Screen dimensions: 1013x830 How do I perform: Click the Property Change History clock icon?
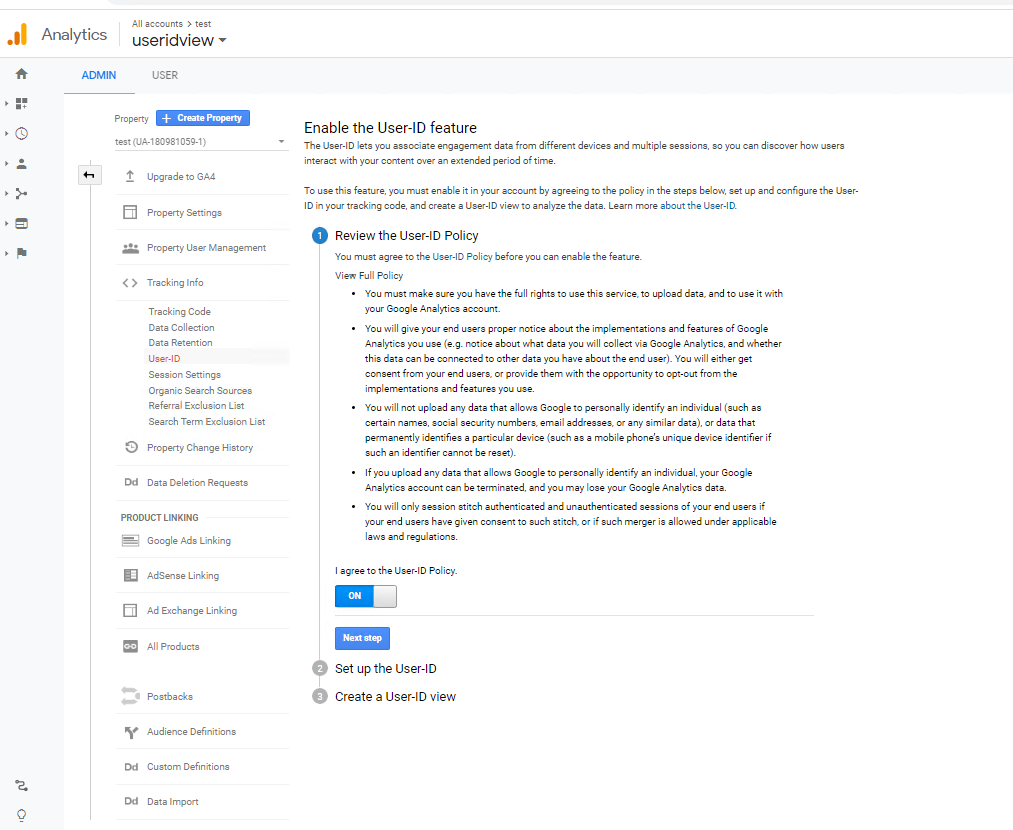[x=131, y=447]
